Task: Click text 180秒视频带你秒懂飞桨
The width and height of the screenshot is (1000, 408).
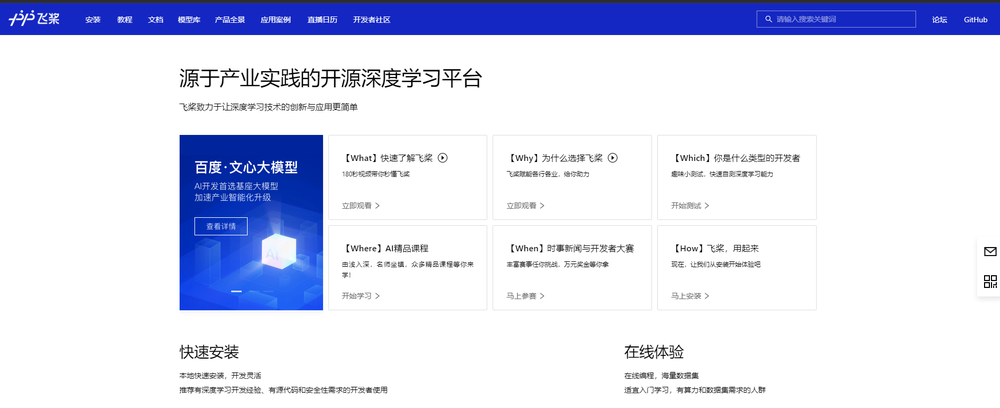Action: point(376,174)
